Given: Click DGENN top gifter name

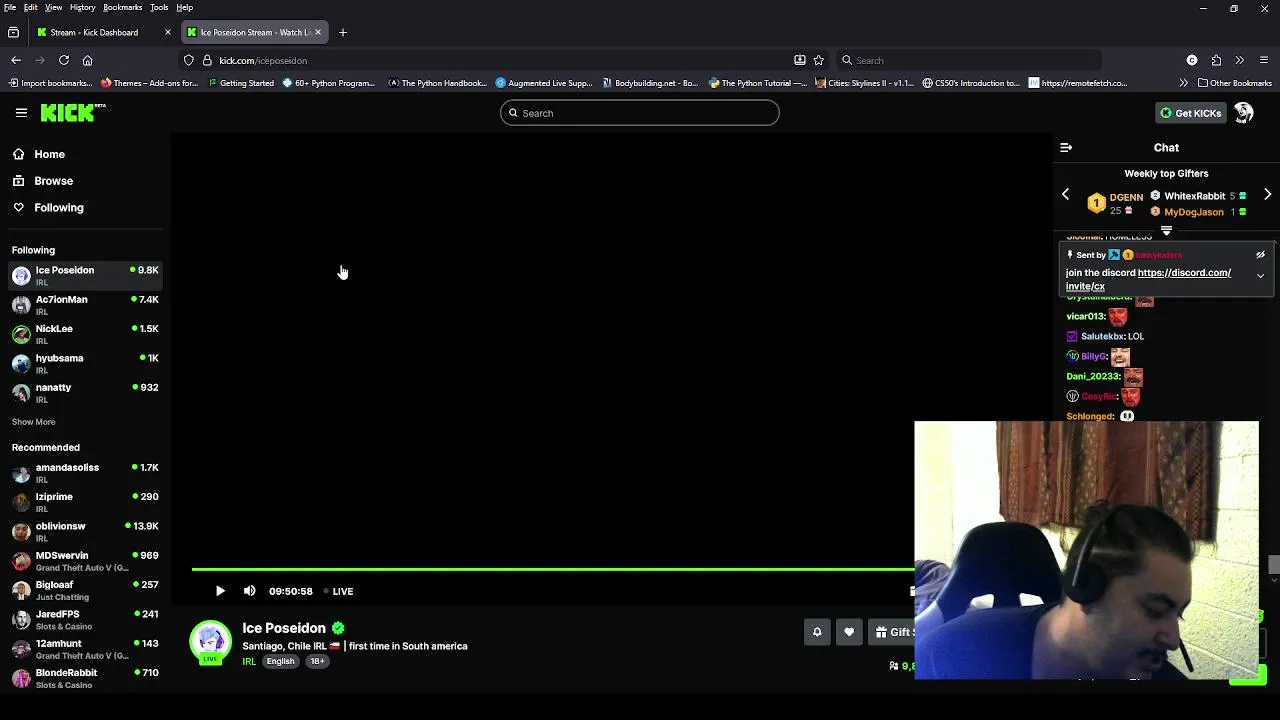Looking at the screenshot, I should [1126, 198].
